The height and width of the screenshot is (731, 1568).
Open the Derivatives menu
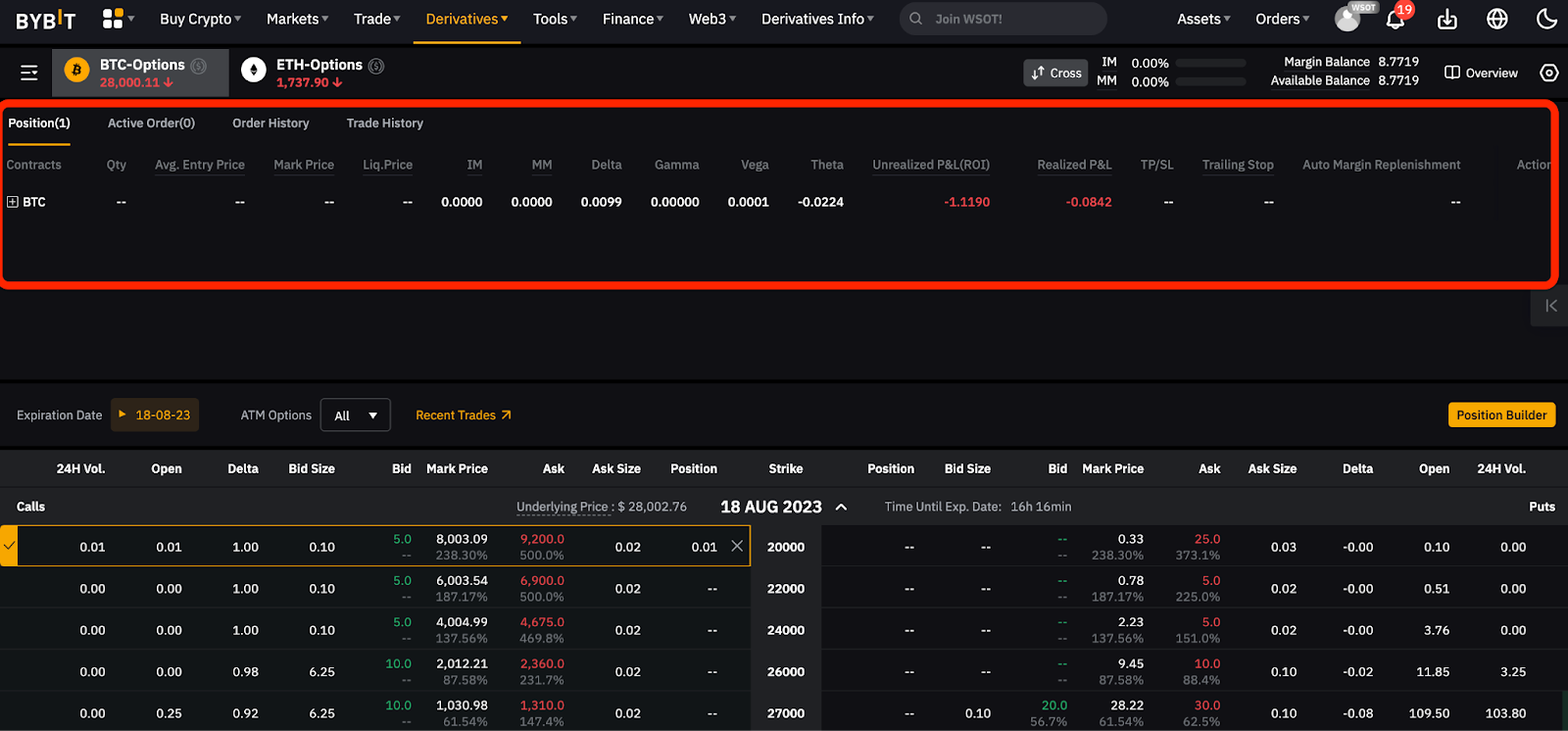[466, 19]
